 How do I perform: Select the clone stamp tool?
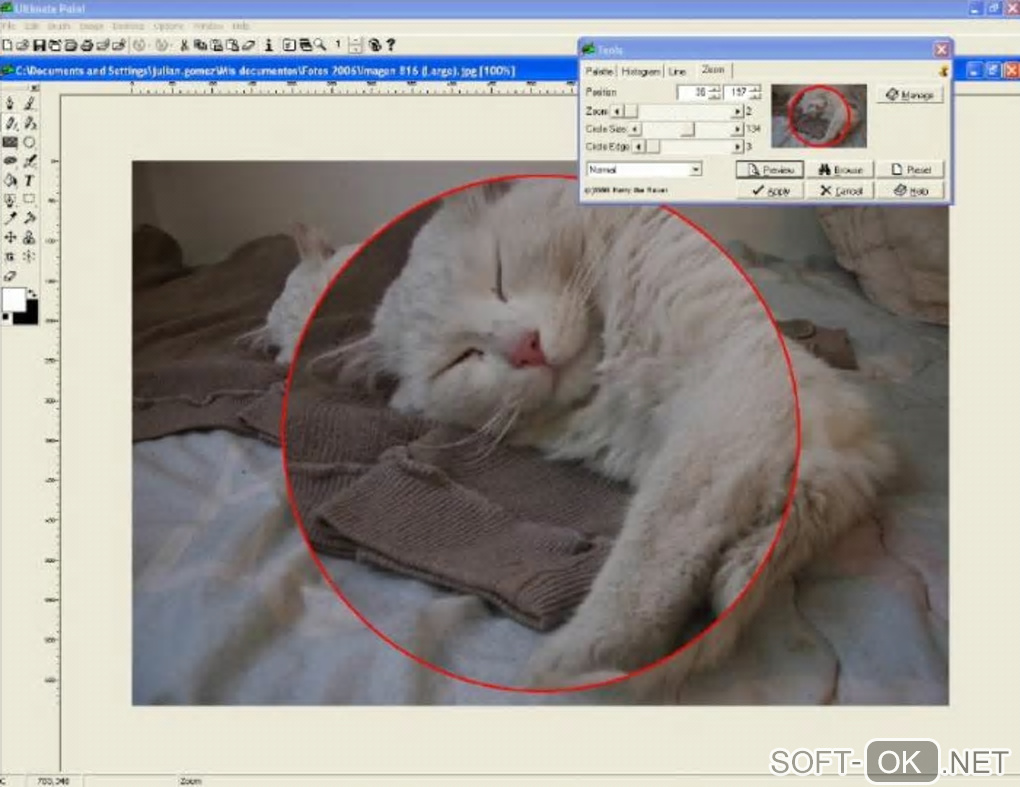click(29, 237)
